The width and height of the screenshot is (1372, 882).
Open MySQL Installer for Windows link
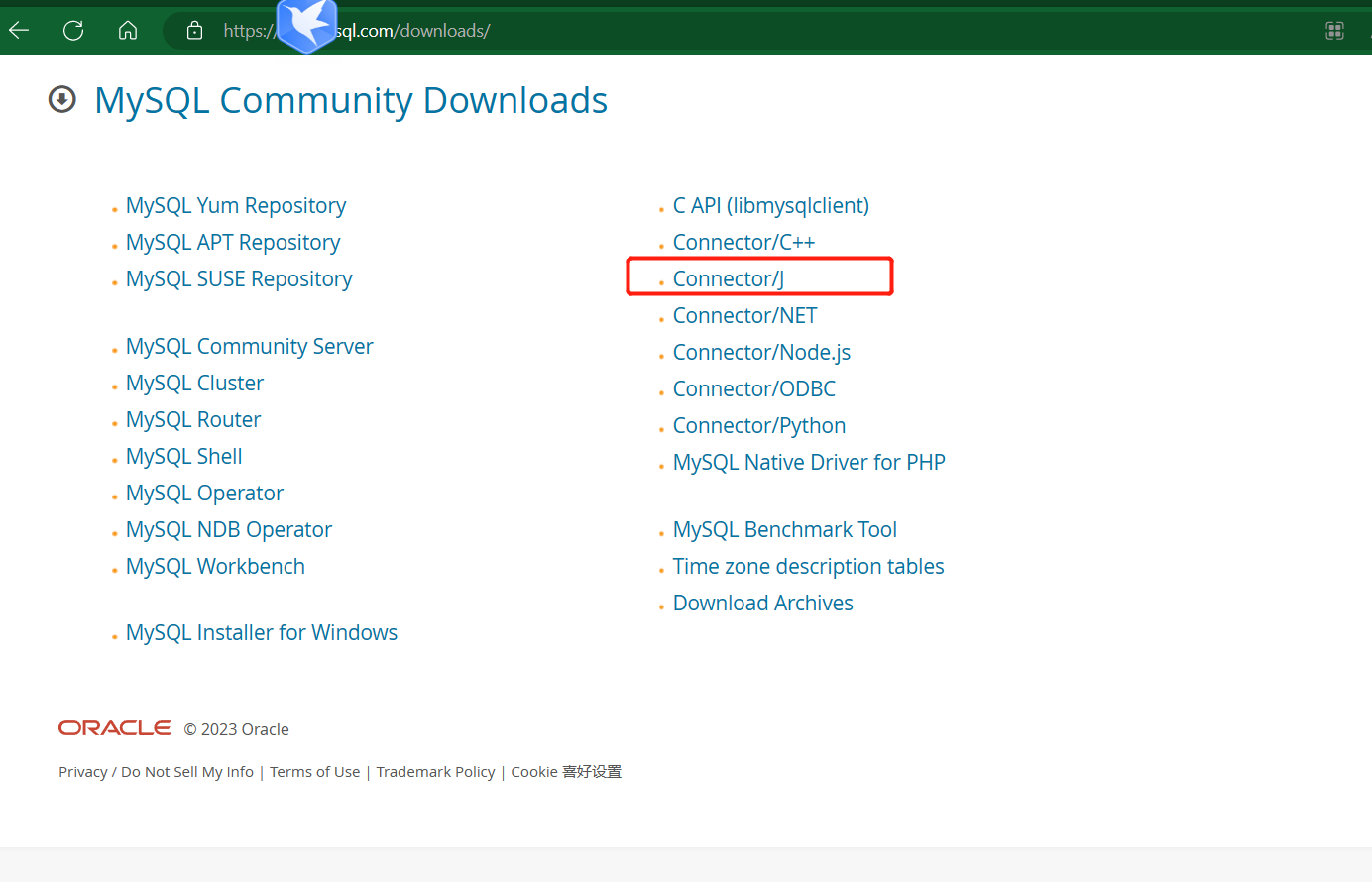(x=262, y=633)
